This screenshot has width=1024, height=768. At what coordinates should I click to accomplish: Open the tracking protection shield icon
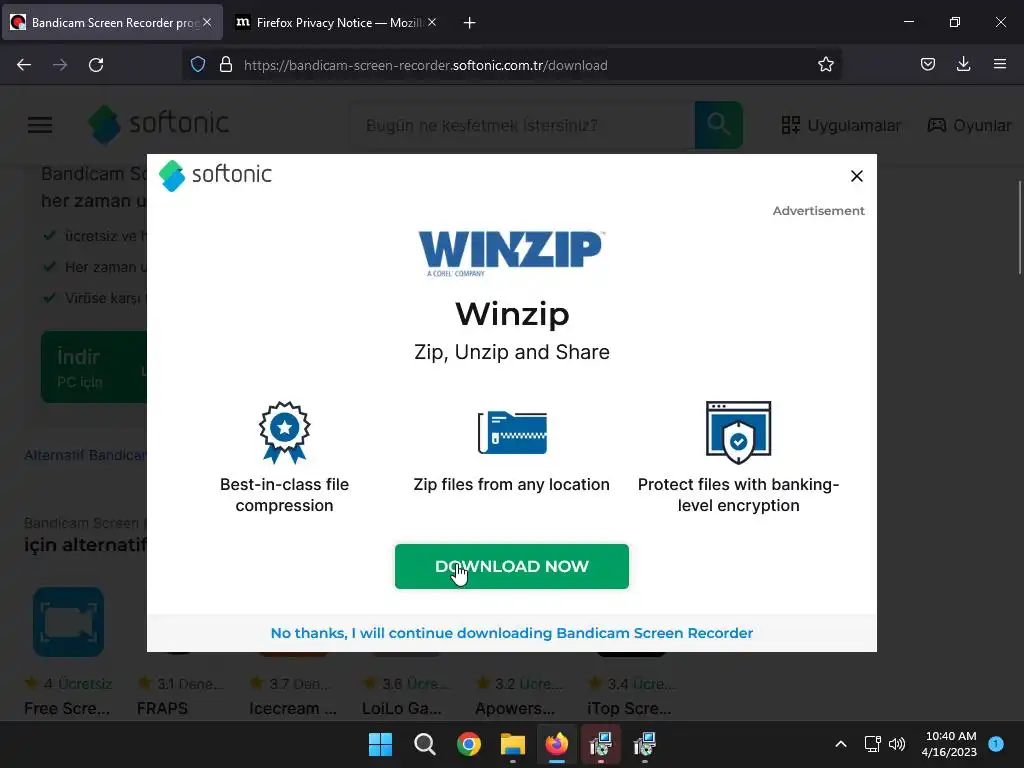198,65
